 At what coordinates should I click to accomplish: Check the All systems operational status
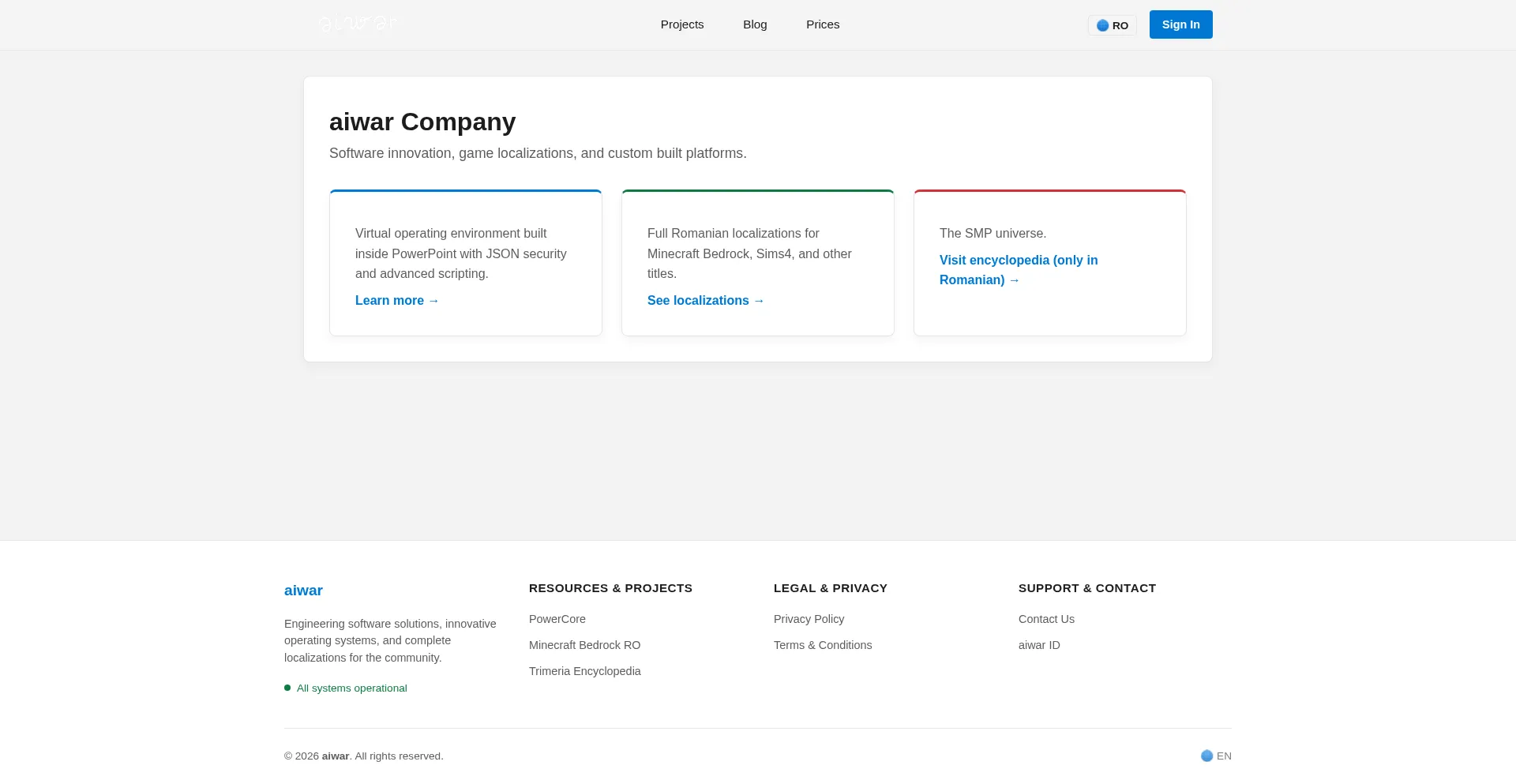tap(346, 688)
